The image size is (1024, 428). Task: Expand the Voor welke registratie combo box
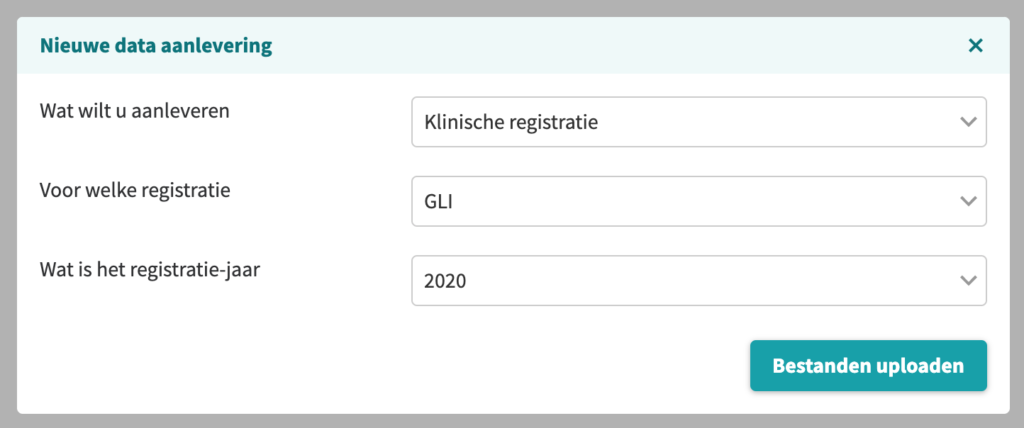[x=699, y=201]
